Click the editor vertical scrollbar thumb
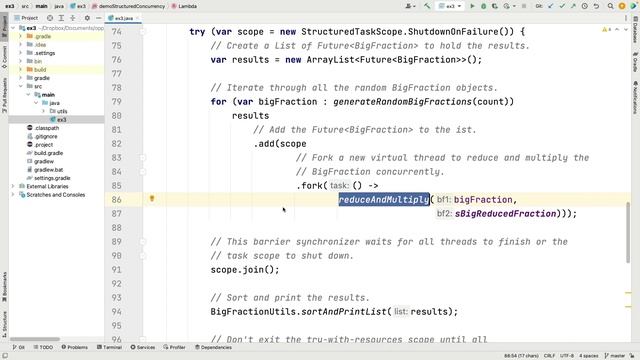 (628, 232)
